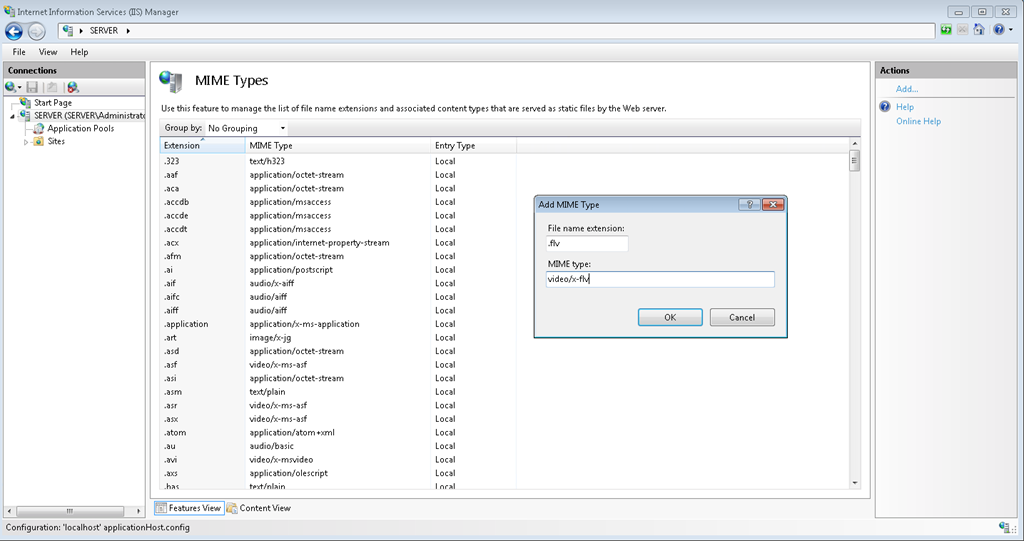Select the SERVER node in Connections tree
The width and height of the screenshot is (1024, 541).
89,116
